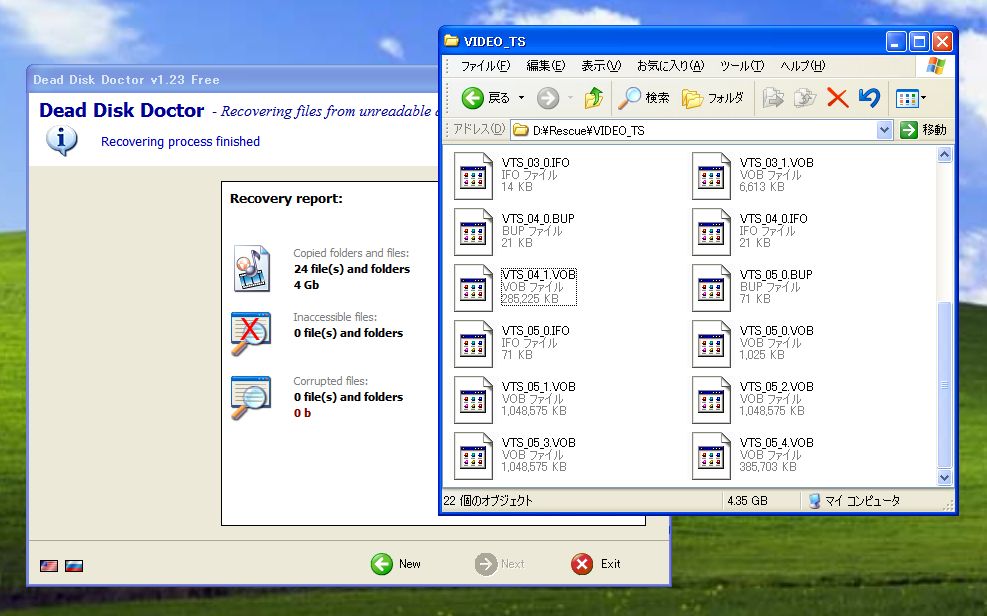Click the inaccessible files red X icon
This screenshot has width=987, height=616.
pyautogui.click(x=251, y=333)
